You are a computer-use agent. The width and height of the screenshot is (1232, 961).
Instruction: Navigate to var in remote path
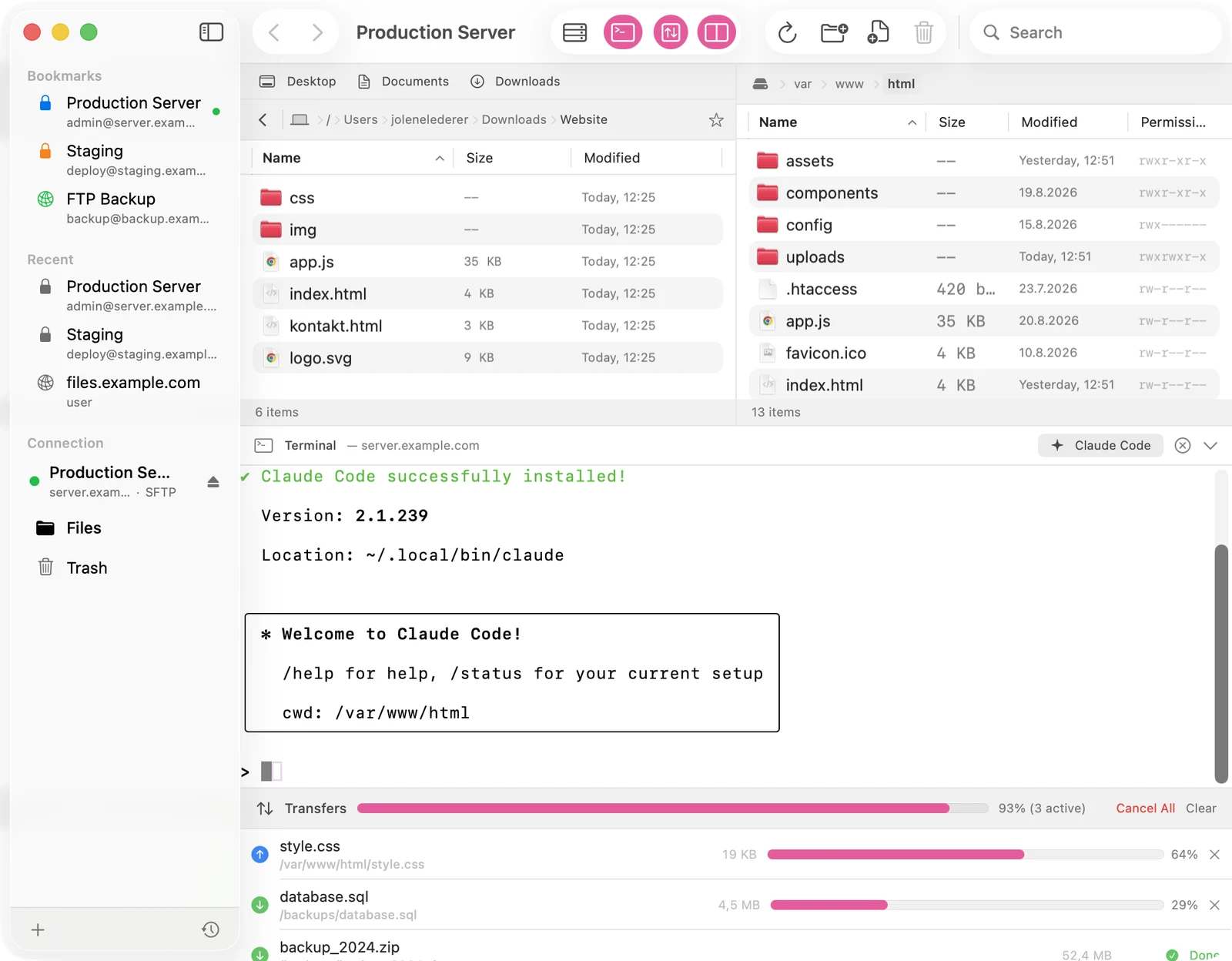click(802, 84)
